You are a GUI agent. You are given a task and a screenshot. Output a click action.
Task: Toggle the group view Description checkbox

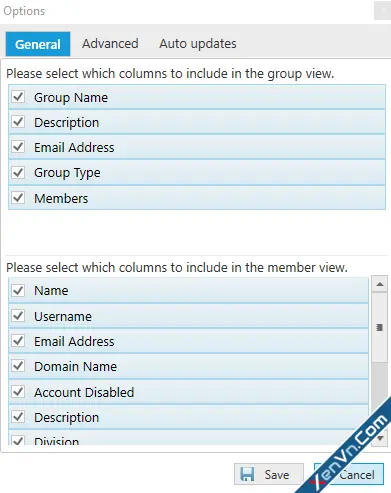click(x=18, y=122)
